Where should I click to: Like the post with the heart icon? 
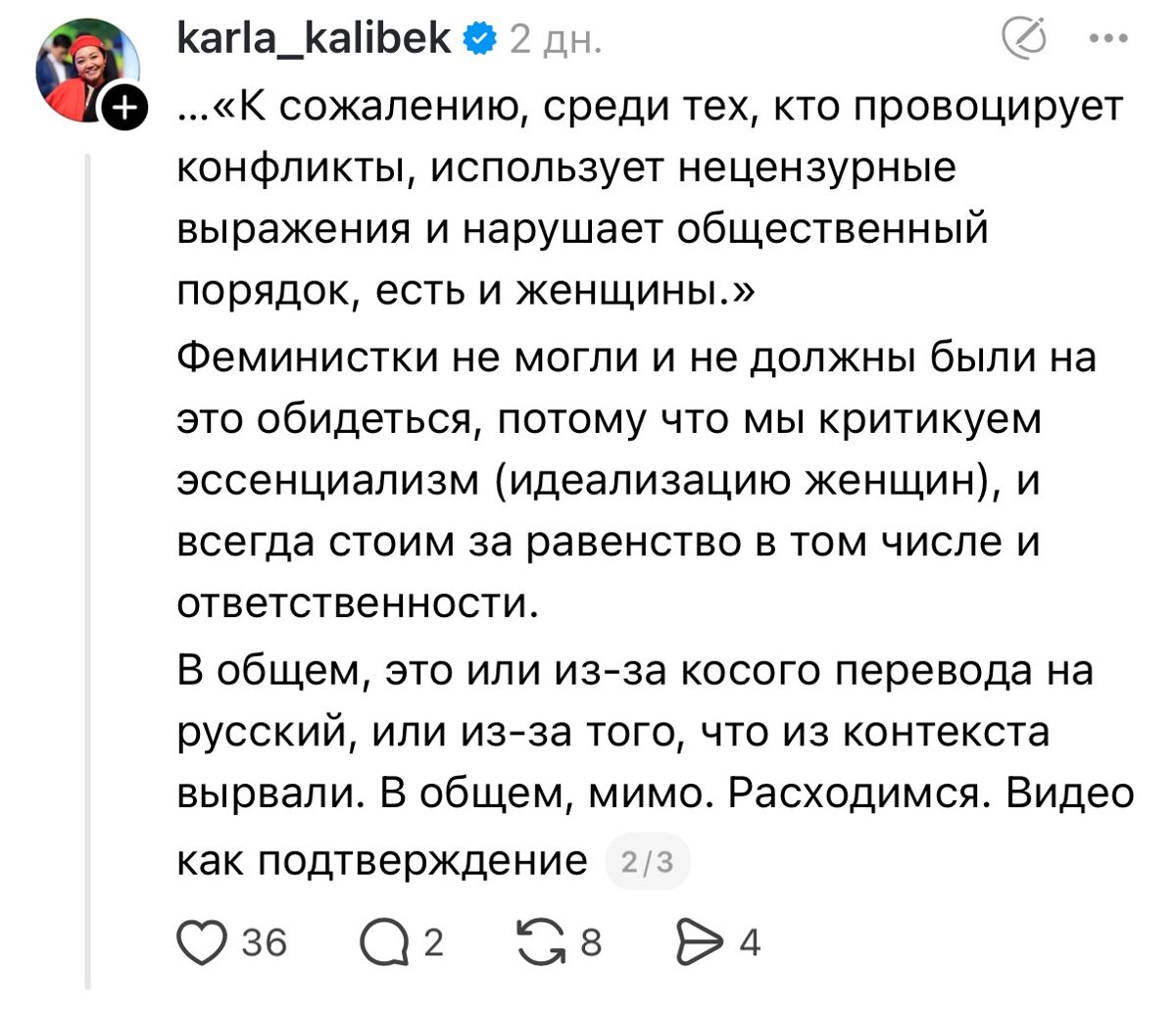(x=202, y=943)
